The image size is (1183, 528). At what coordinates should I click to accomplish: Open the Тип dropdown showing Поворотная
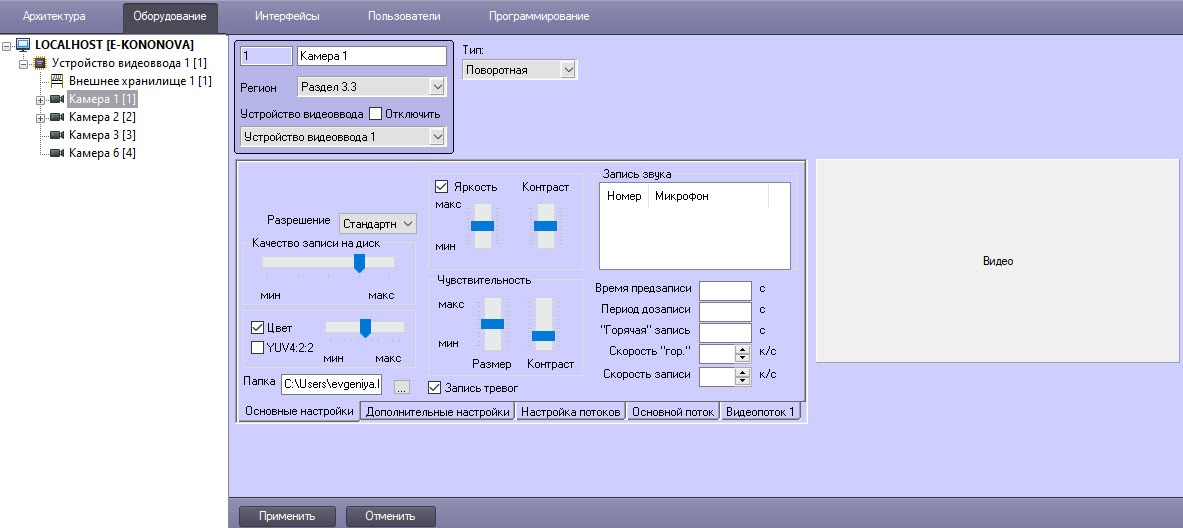coord(520,70)
